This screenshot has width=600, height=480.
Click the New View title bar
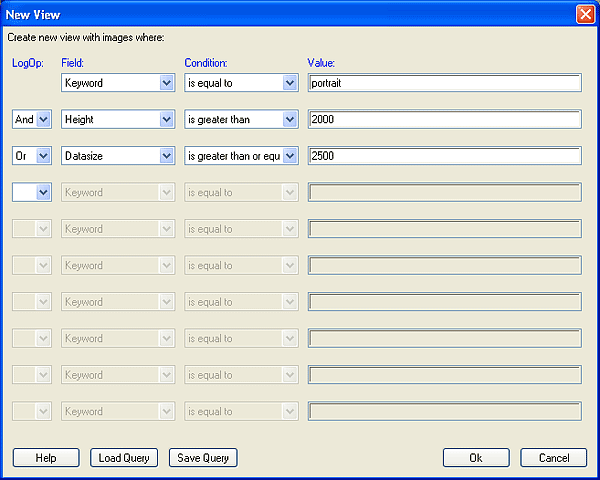tap(280, 13)
